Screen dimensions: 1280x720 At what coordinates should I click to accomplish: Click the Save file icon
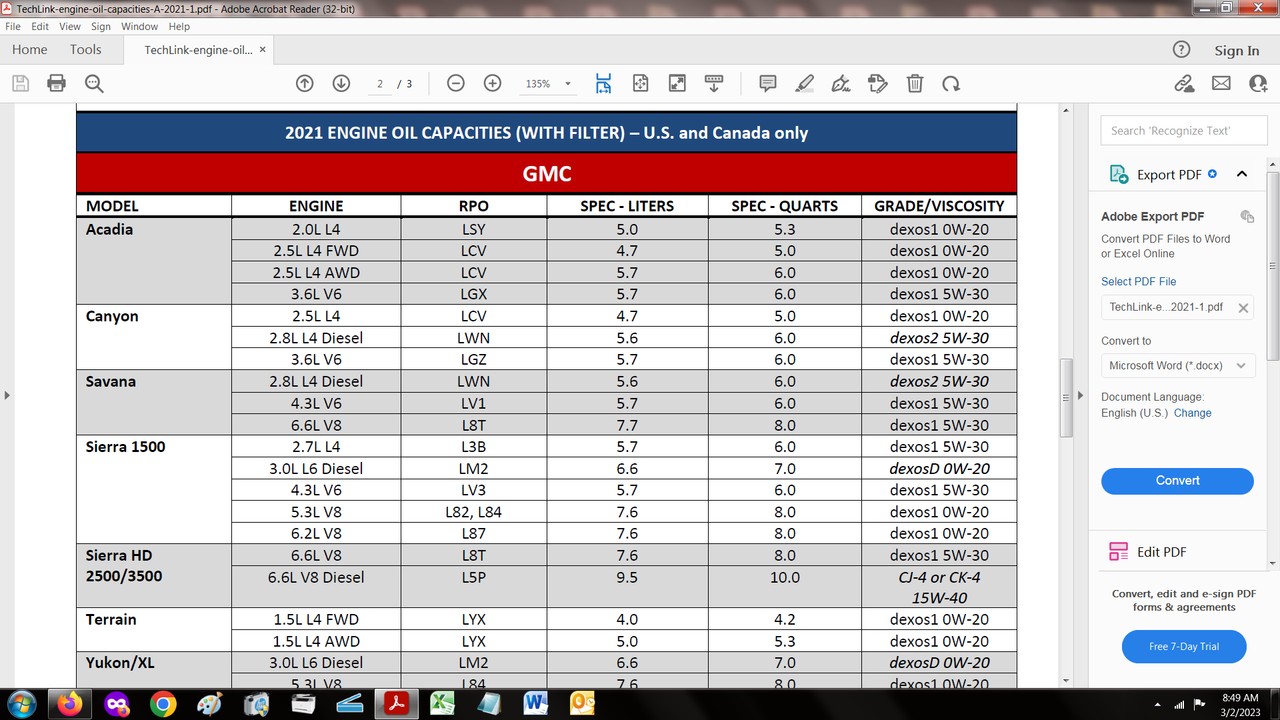21,84
